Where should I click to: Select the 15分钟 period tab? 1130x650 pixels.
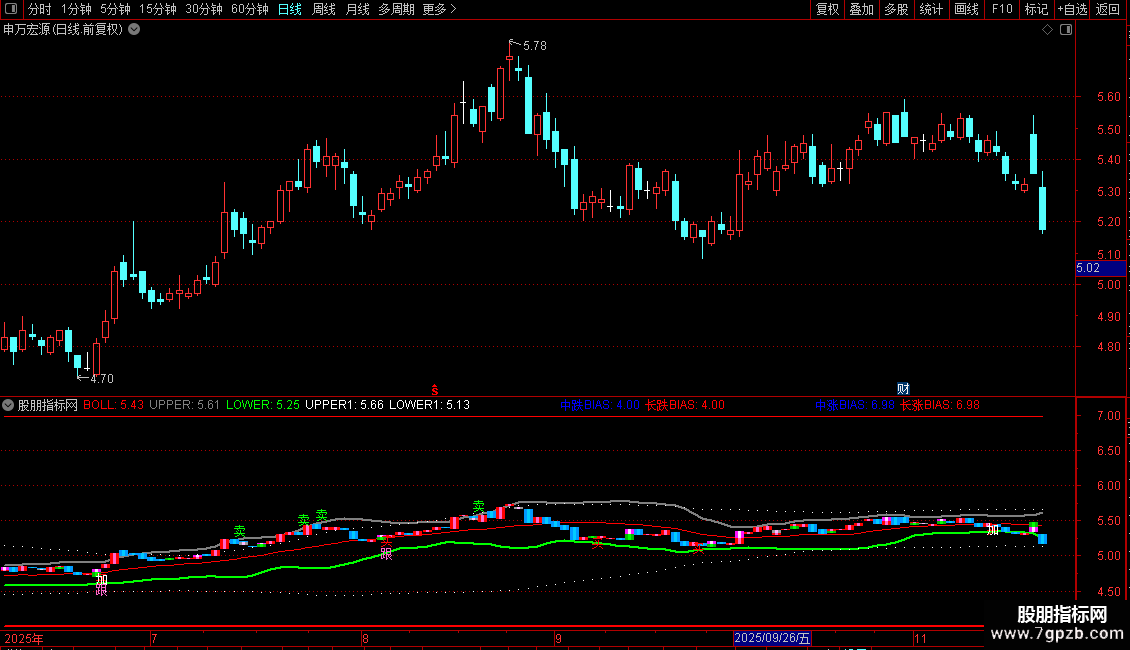click(x=158, y=9)
